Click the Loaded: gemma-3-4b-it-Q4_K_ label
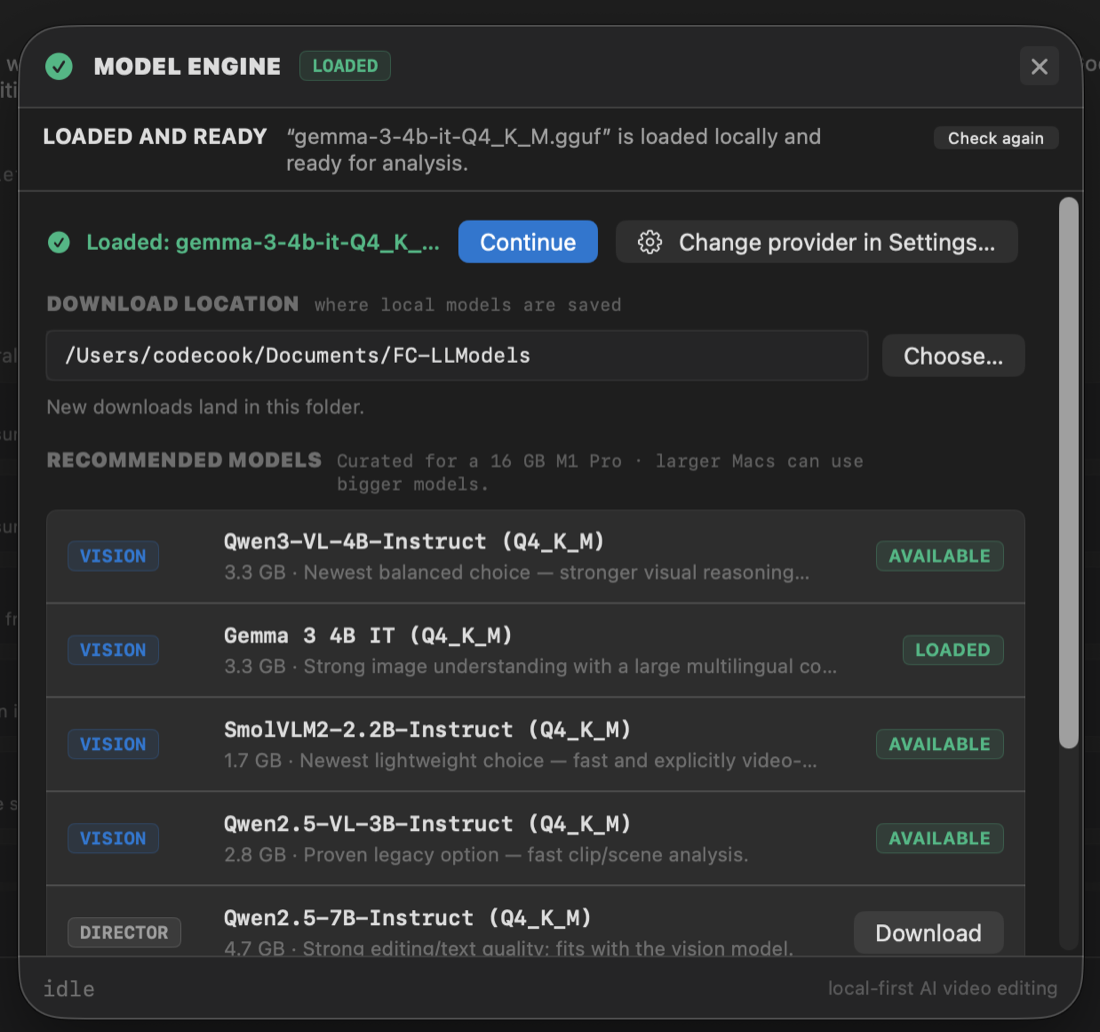Image resolution: width=1100 pixels, height=1032 pixels. tap(262, 242)
